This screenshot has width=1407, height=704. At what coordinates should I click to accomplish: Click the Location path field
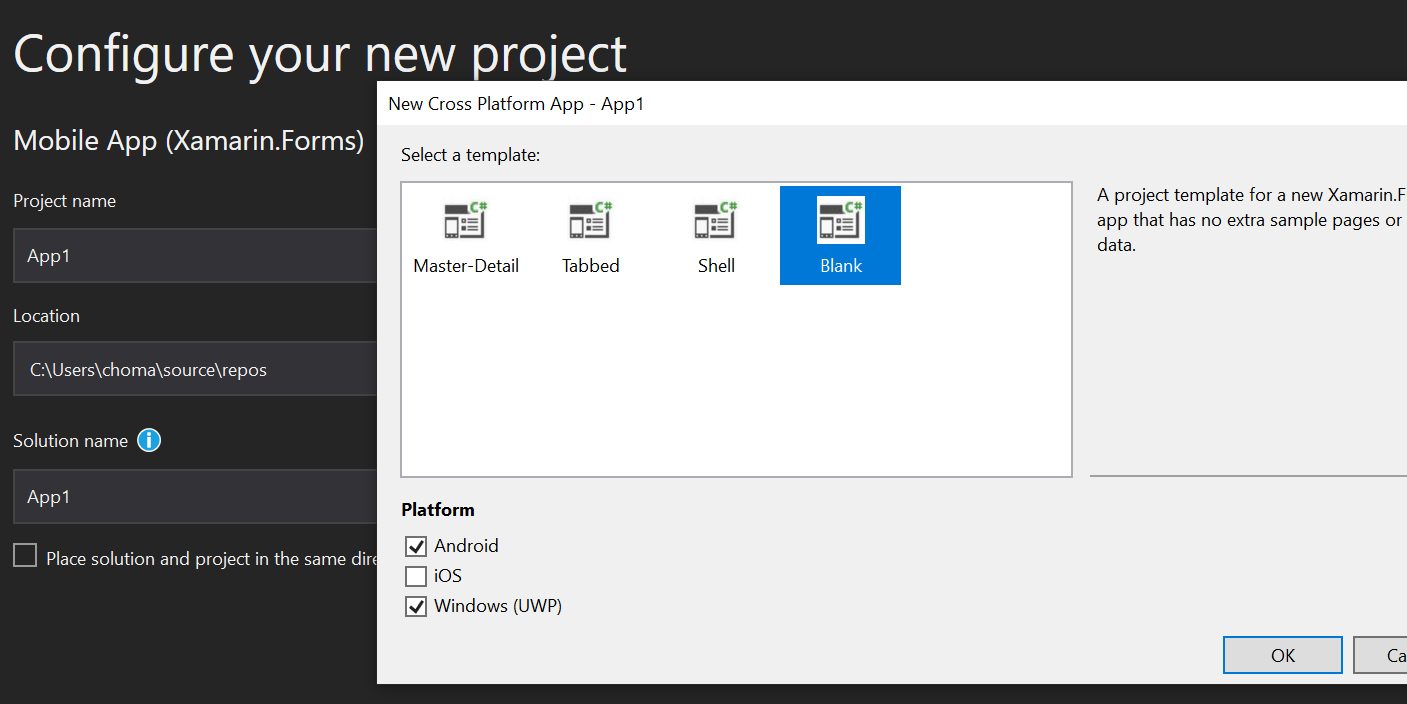point(195,370)
